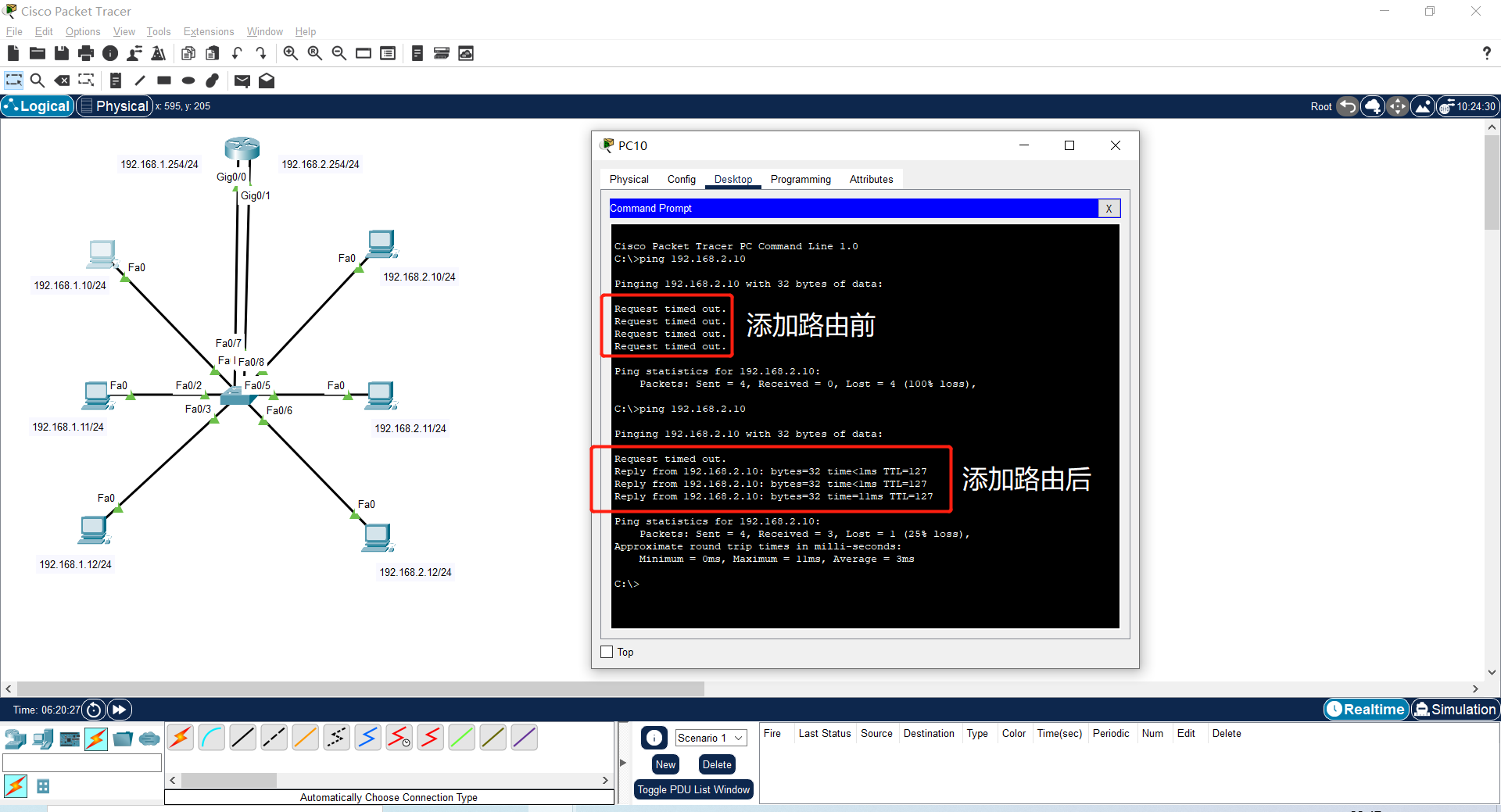Expand the PDU list panel arrow
This screenshot has width=1501, height=812.
coord(623,762)
